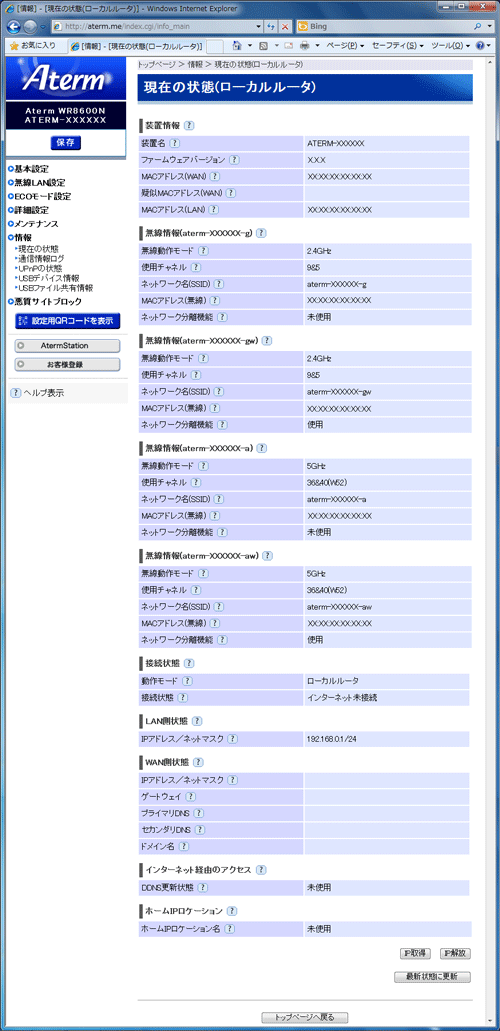Open help icon beside プライマリDNS

(201, 813)
